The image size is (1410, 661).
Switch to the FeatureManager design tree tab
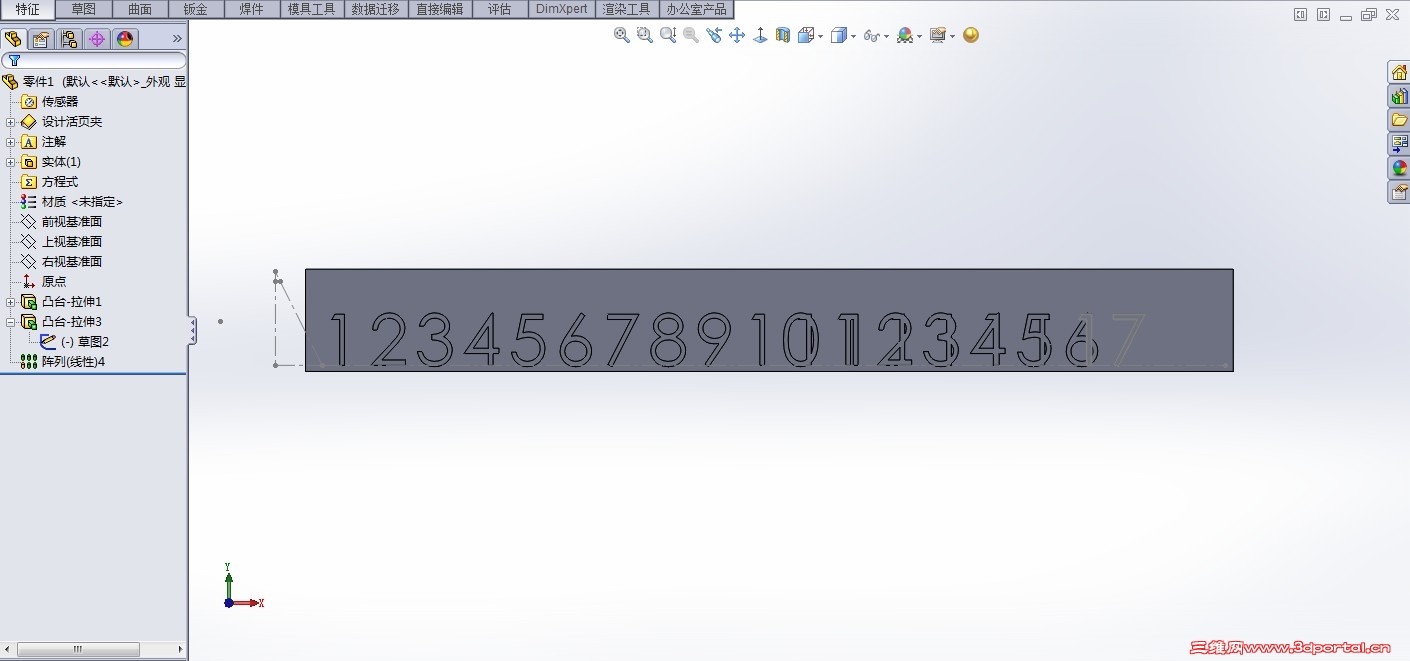pyautogui.click(x=13, y=39)
